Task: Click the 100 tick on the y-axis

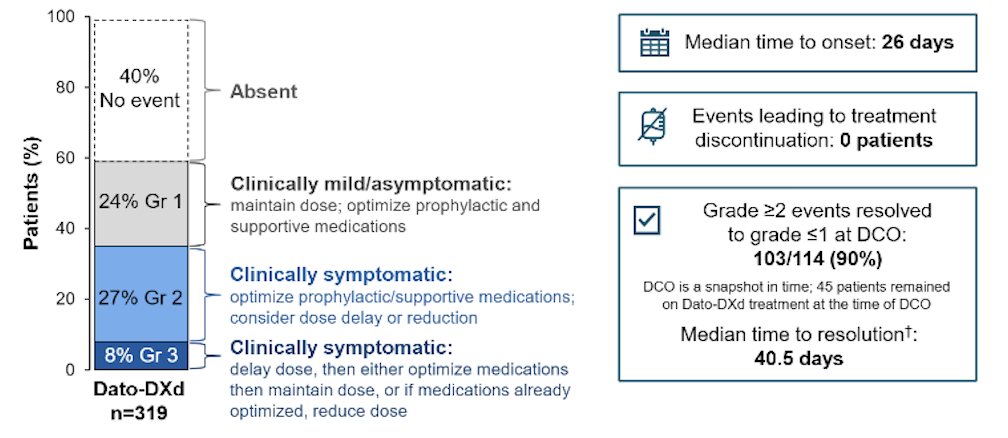Action: point(62,17)
